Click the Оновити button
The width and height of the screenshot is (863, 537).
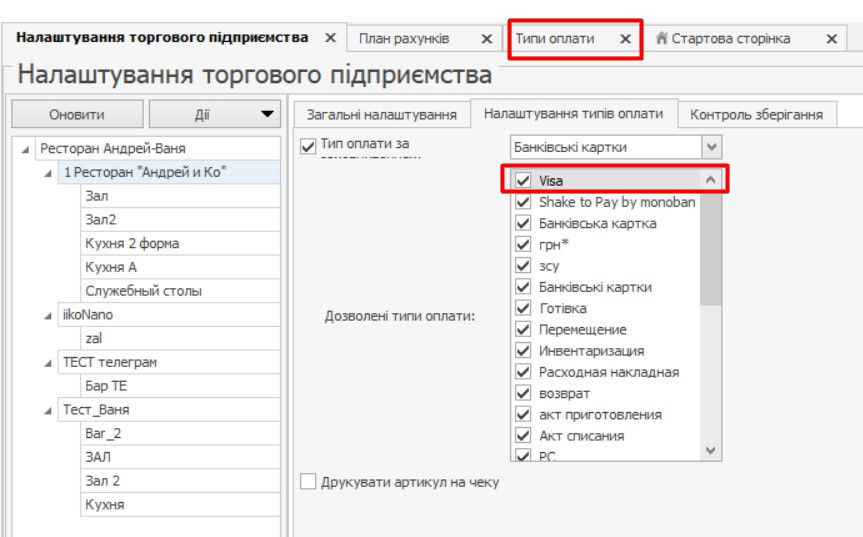(x=76, y=115)
